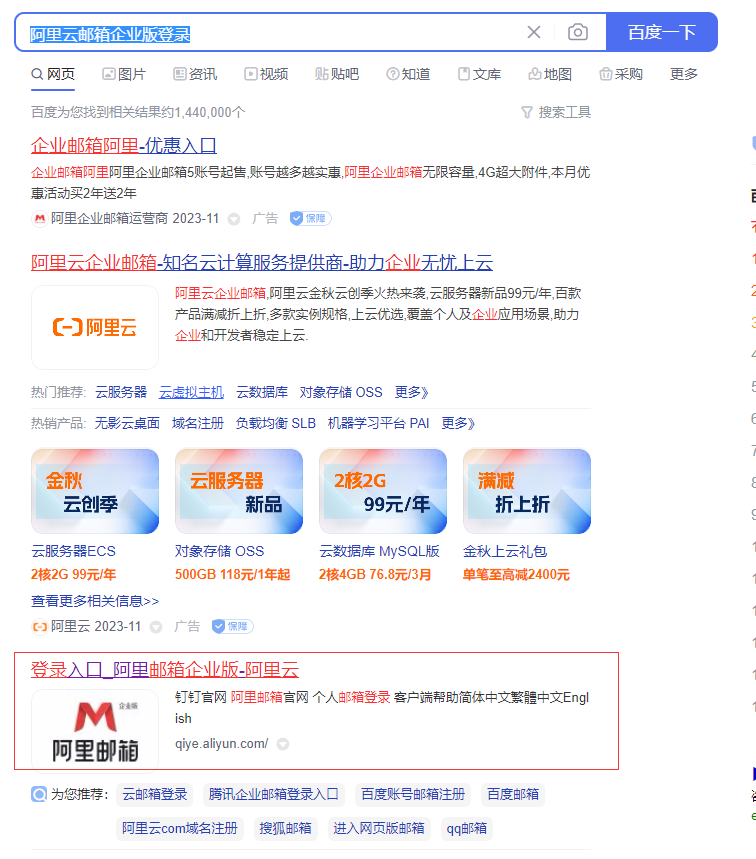Open the 无影云桌面 link
The image size is (756, 859).
127,423
